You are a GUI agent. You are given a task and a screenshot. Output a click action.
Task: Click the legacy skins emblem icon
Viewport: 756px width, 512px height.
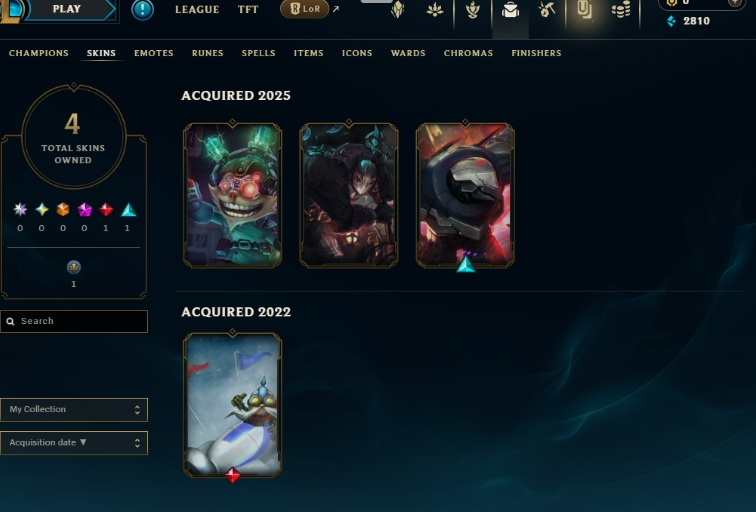pyautogui.click(x=74, y=267)
